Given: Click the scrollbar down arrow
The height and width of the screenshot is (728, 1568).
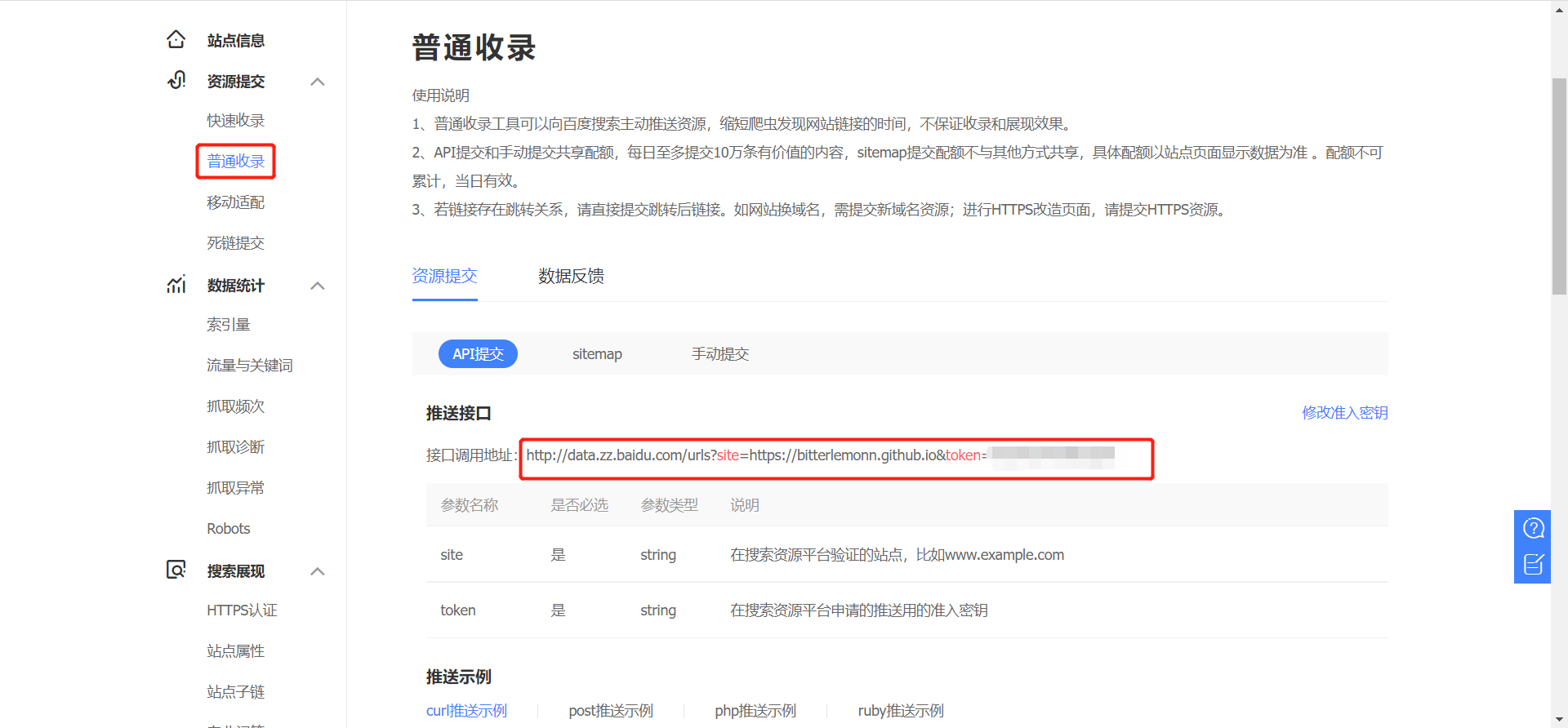Looking at the screenshot, I should pos(1559,720).
